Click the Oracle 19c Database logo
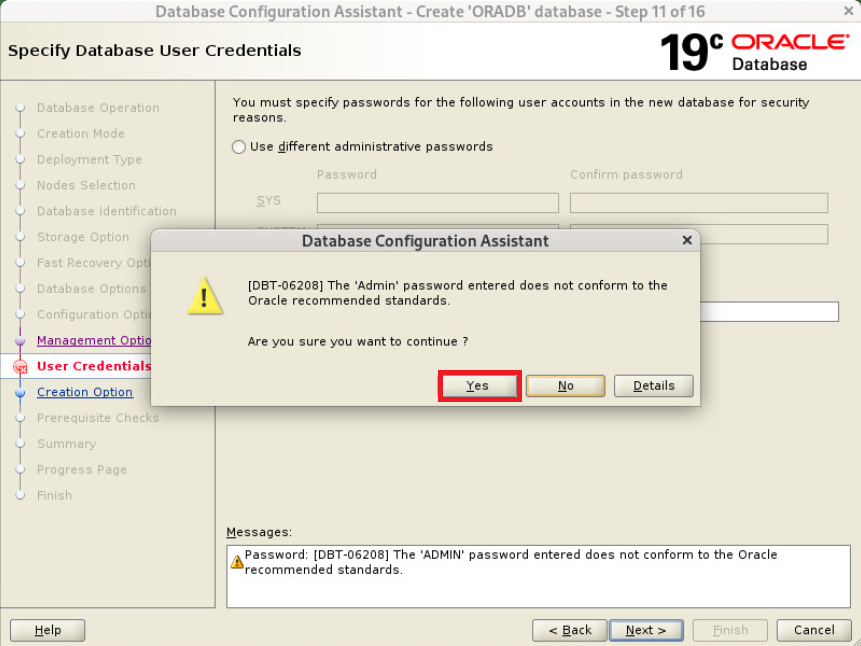Screen dimensions: 861x646 755,52
